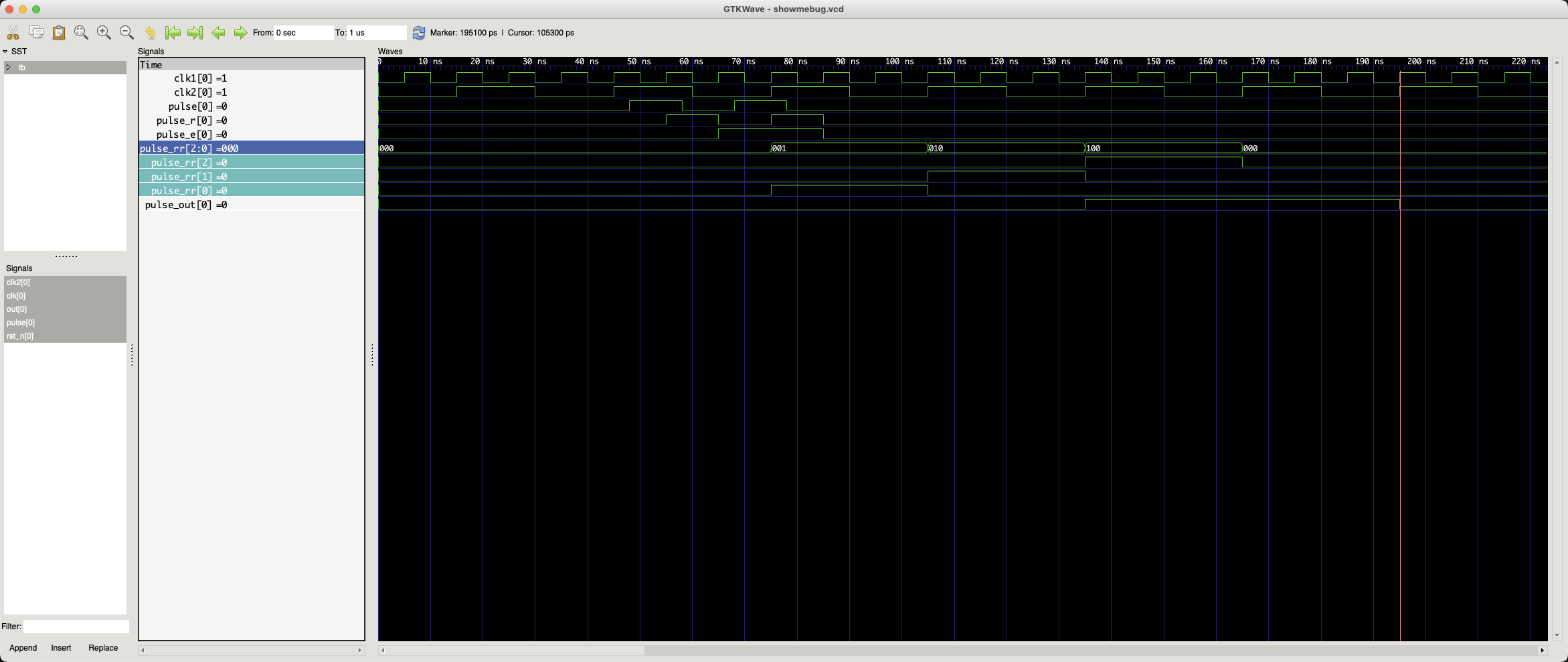This screenshot has height=662, width=1568.
Task: Click the waves scrollbar right arrow
Action: tap(1543, 650)
